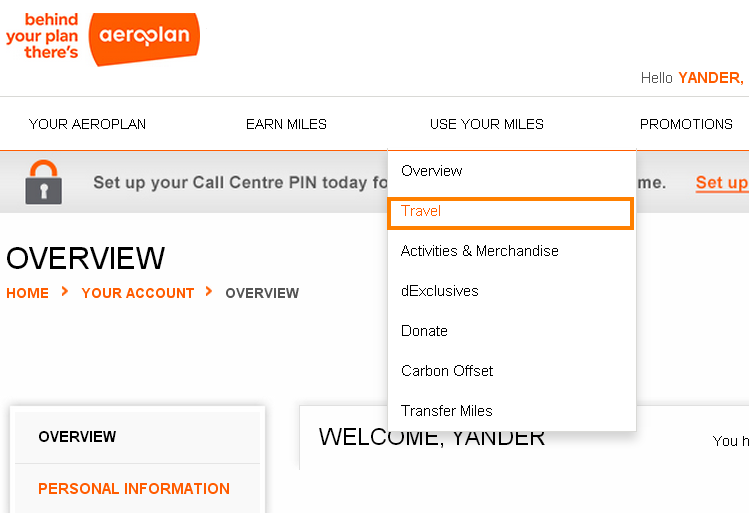Open the YOUR AEROPLAN menu
Screen dimensions: 749x513
tap(87, 124)
